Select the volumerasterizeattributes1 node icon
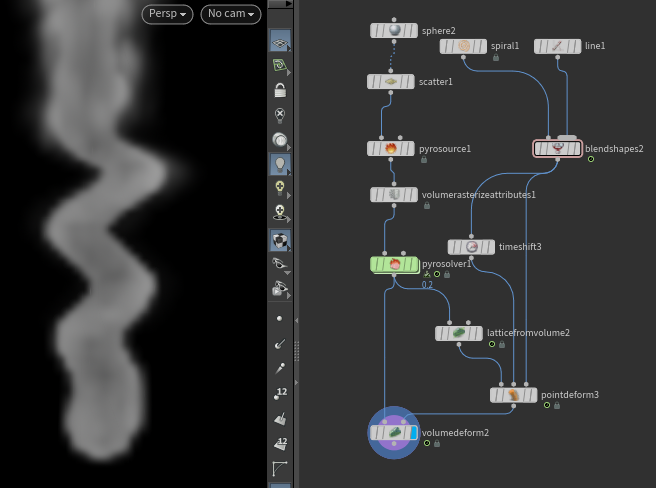 (394, 195)
